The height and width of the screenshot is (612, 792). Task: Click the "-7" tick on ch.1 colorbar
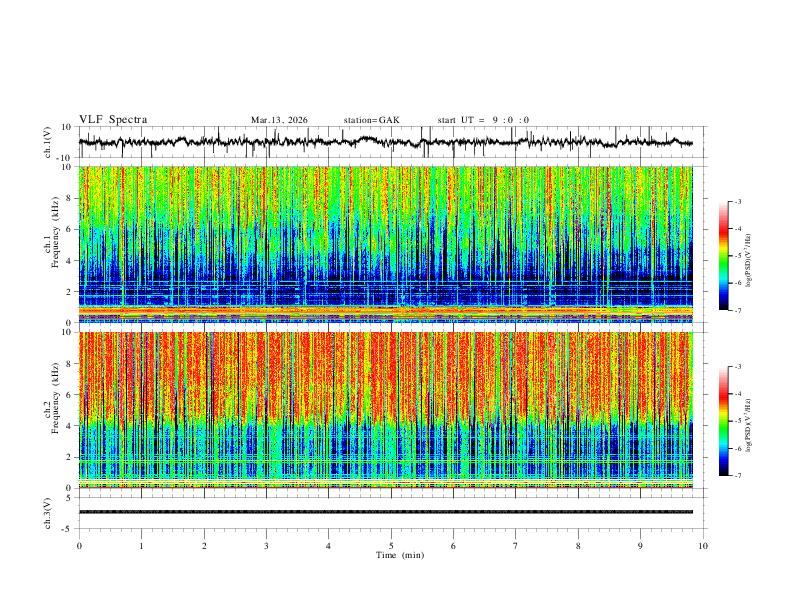(x=738, y=311)
